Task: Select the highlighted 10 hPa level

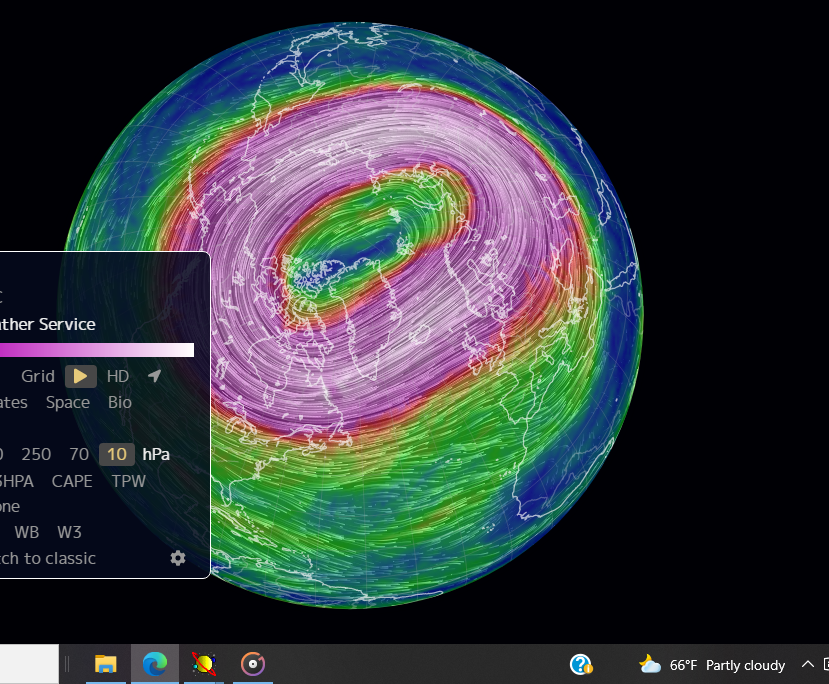Action: pyautogui.click(x=117, y=455)
